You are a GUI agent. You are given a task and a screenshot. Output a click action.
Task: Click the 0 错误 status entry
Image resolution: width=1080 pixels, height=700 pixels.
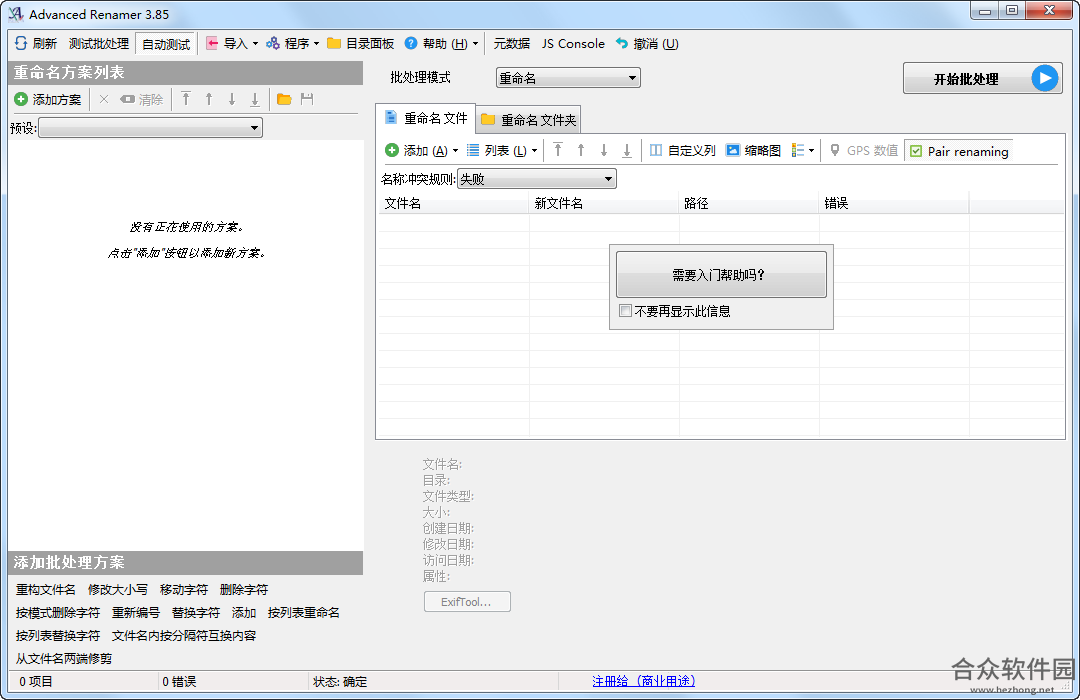pyautogui.click(x=179, y=681)
